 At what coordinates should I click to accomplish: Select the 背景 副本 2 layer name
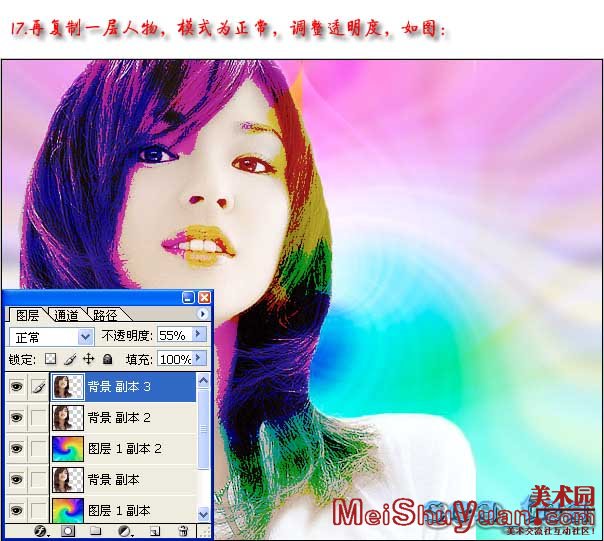tap(119, 417)
